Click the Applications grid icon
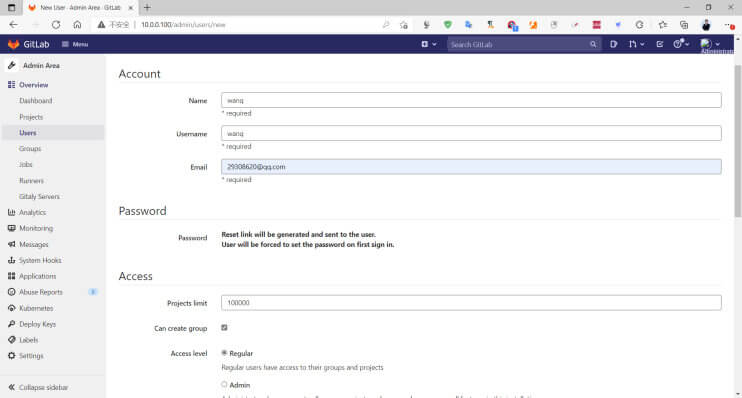Image resolution: width=742 pixels, height=398 pixels. coord(11,276)
